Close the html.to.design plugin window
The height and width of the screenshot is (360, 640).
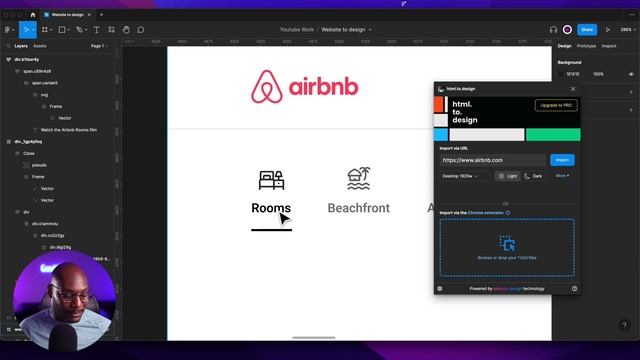click(573, 89)
